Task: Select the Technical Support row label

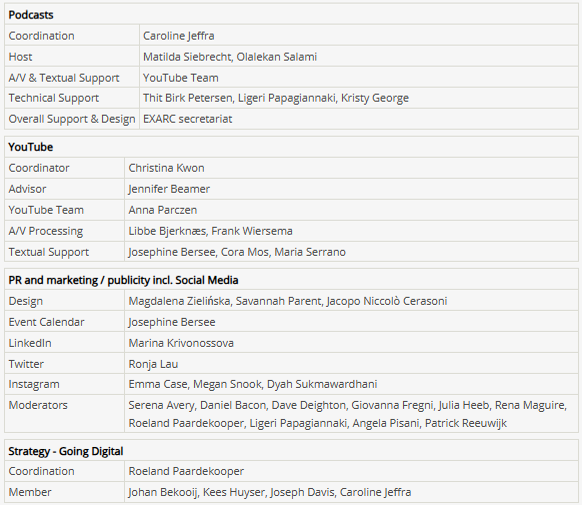Action: 53,98
